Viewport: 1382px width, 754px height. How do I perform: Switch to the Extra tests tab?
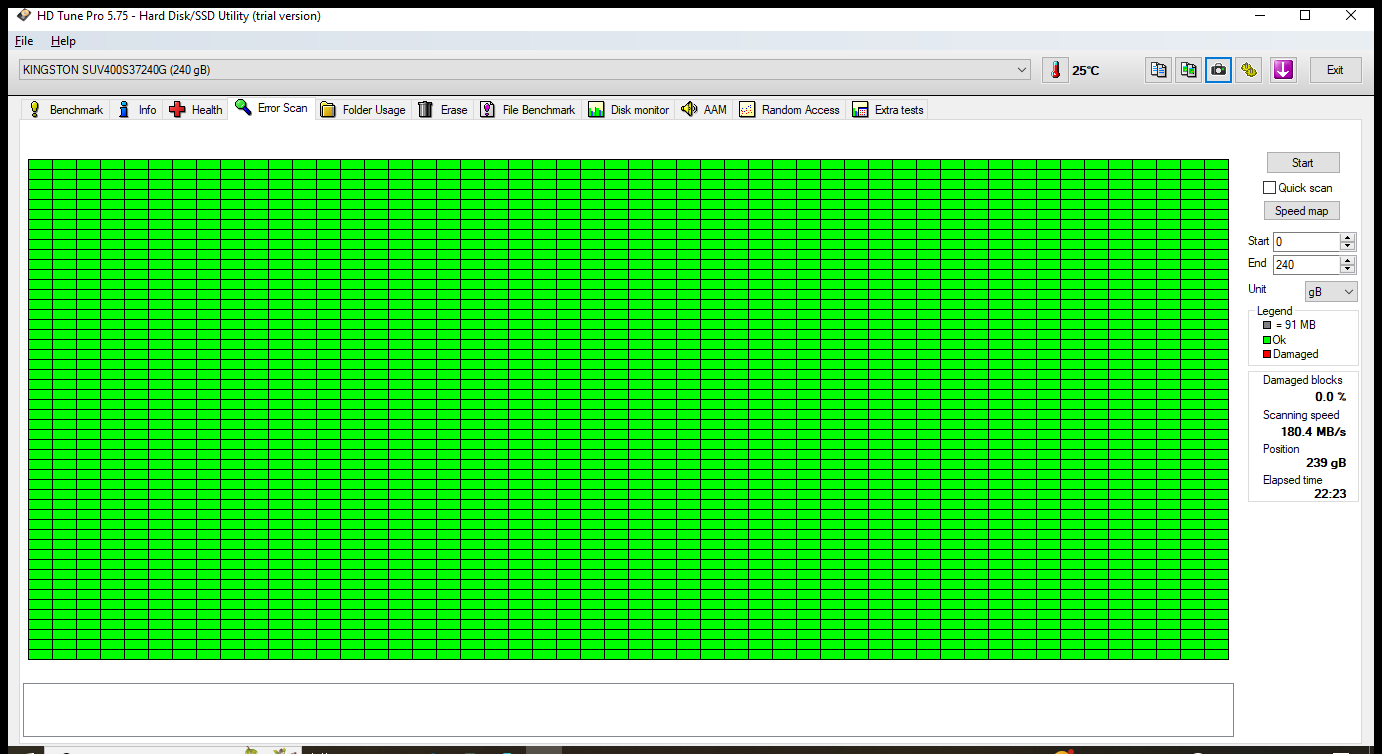(x=888, y=110)
